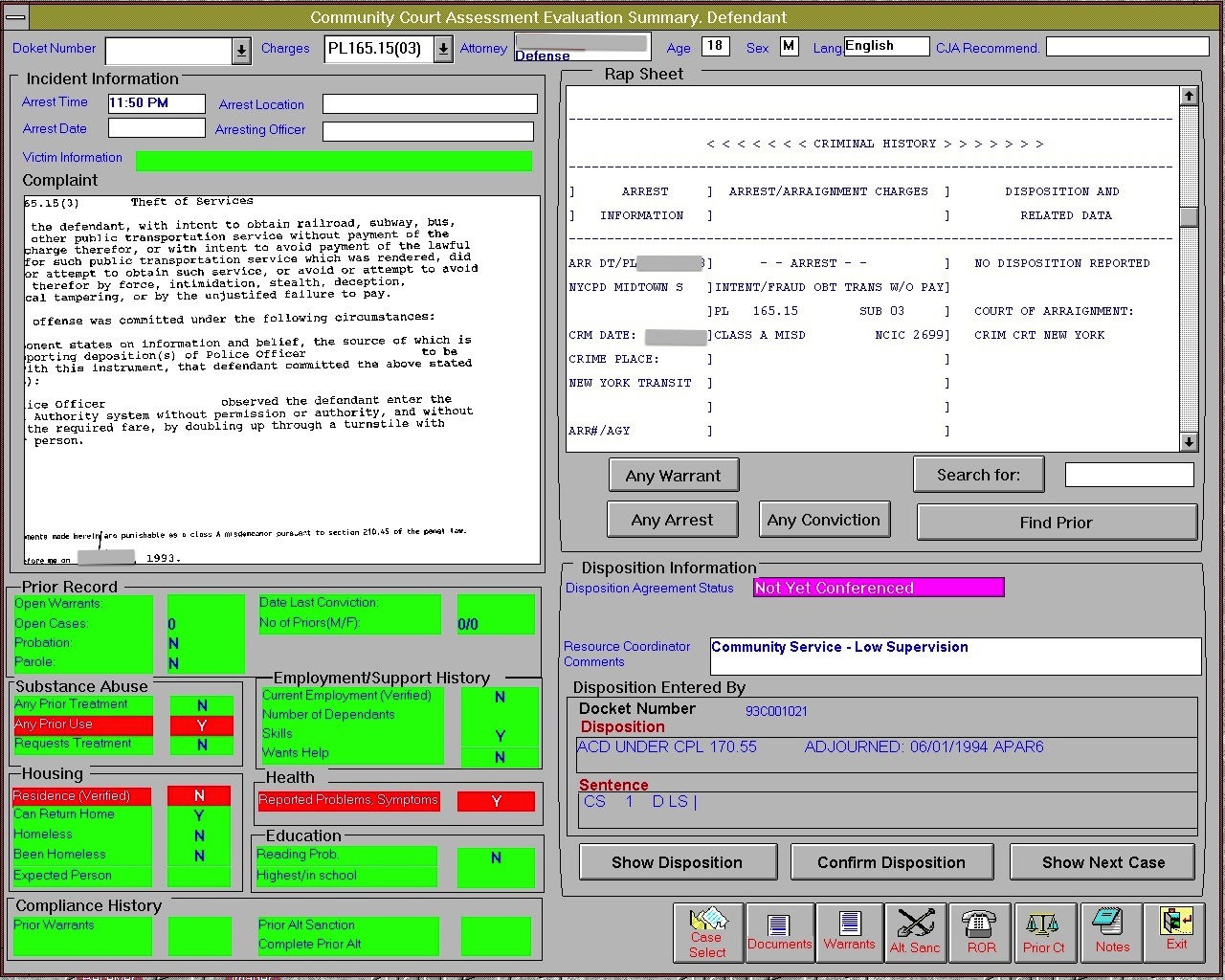Open the window system menu box

[16, 17]
